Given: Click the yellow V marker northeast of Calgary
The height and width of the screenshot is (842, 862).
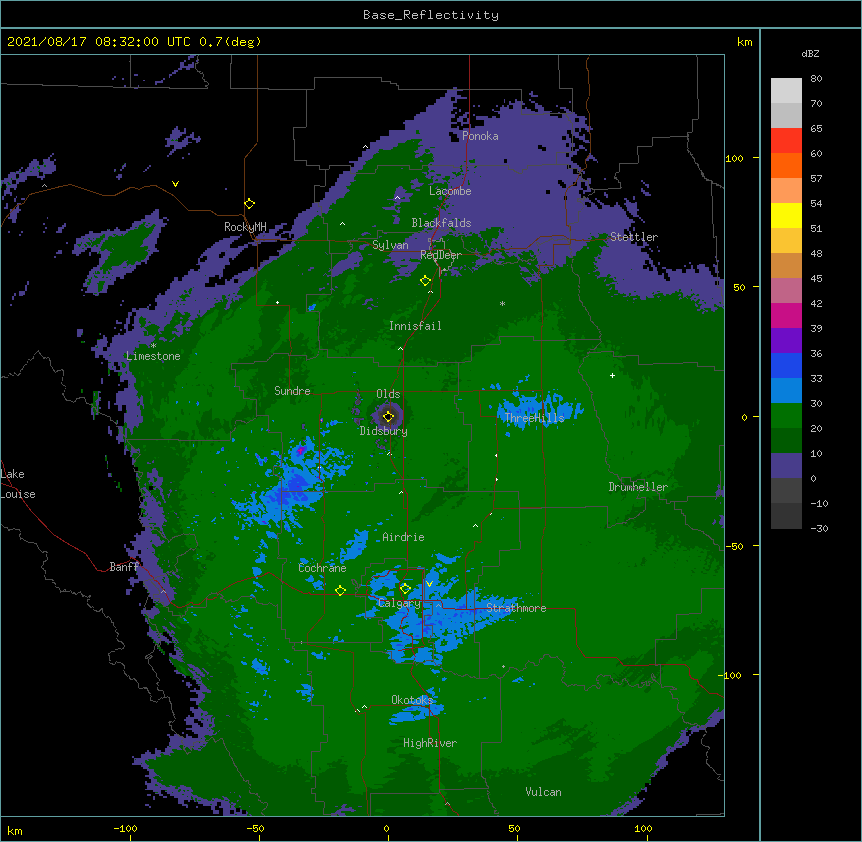Looking at the screenshot, I should (x=429, y=584).
